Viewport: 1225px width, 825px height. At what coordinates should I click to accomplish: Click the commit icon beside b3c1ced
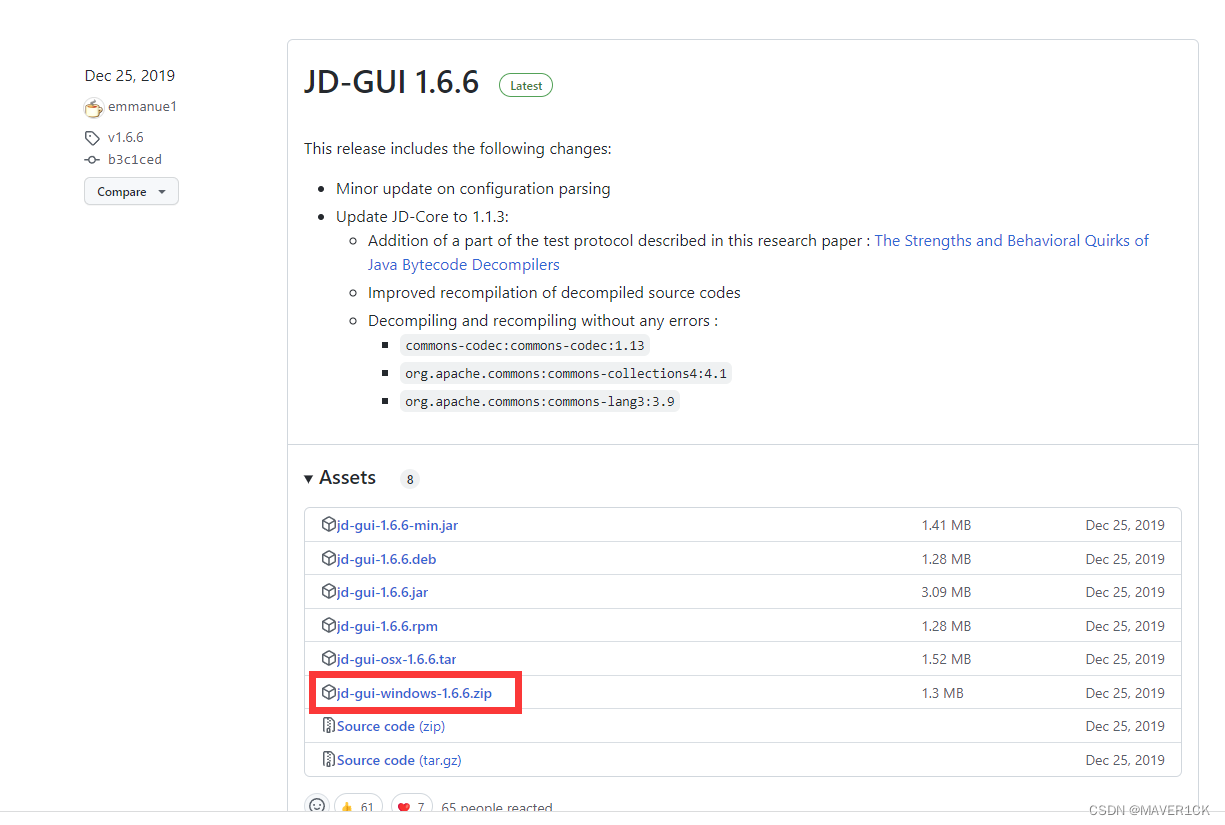[93, 160]
